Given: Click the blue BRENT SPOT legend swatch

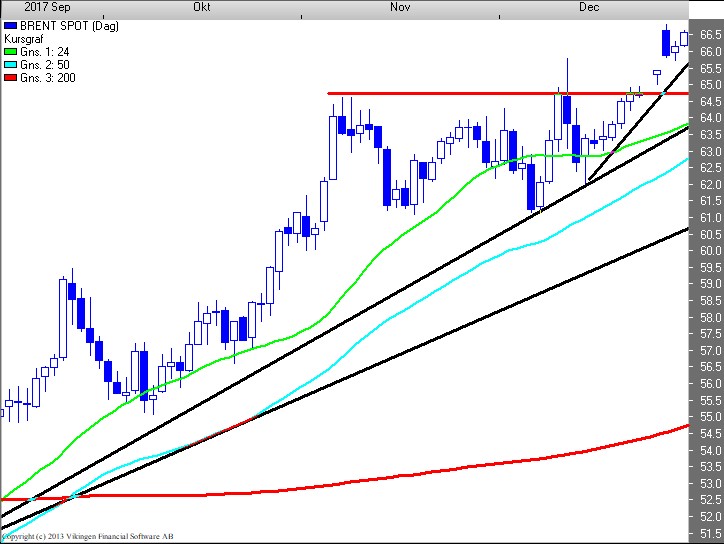Looking at the screenshot, I should pos(10,26).
